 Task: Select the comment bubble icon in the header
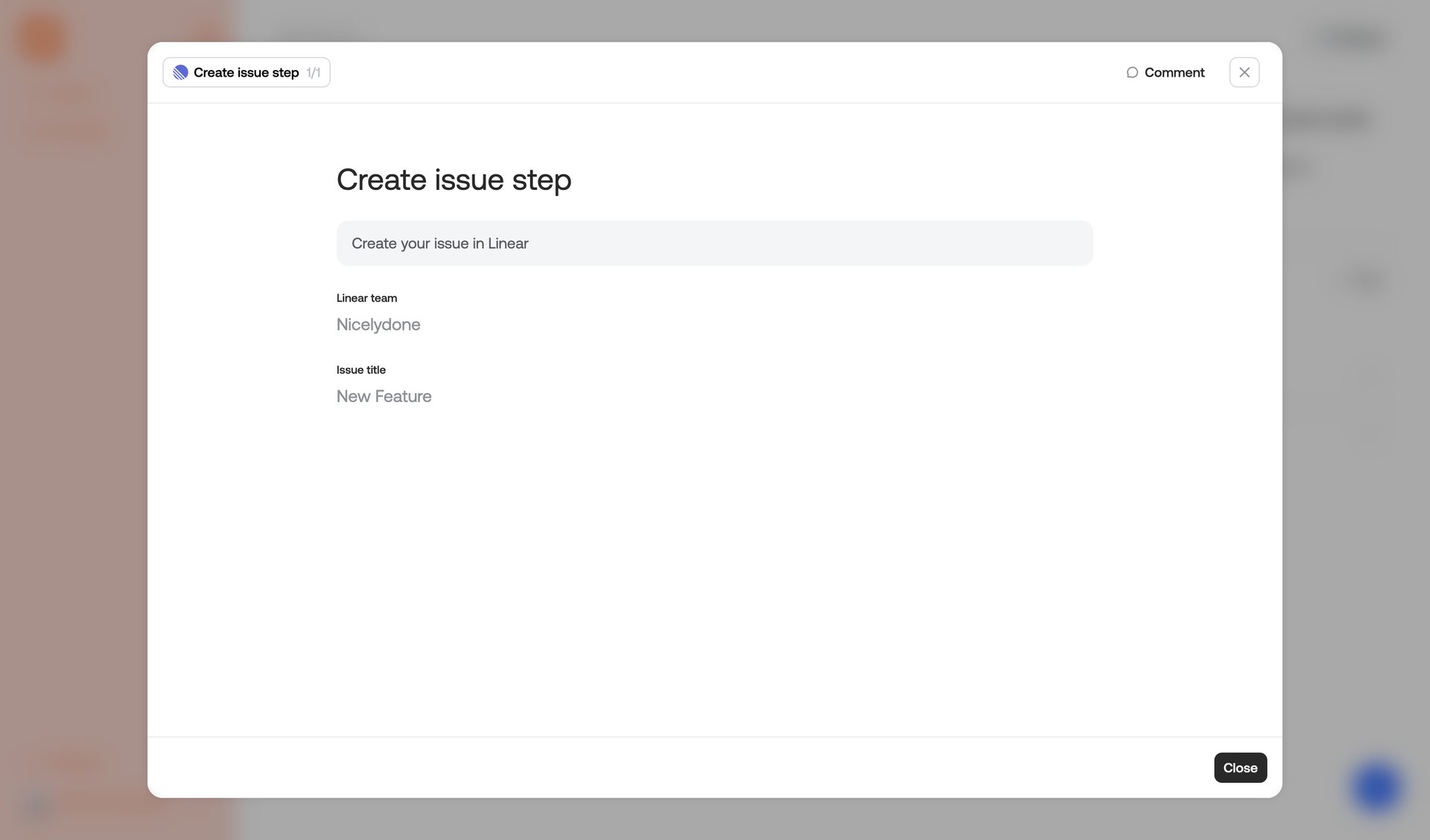click(1132, 72)
